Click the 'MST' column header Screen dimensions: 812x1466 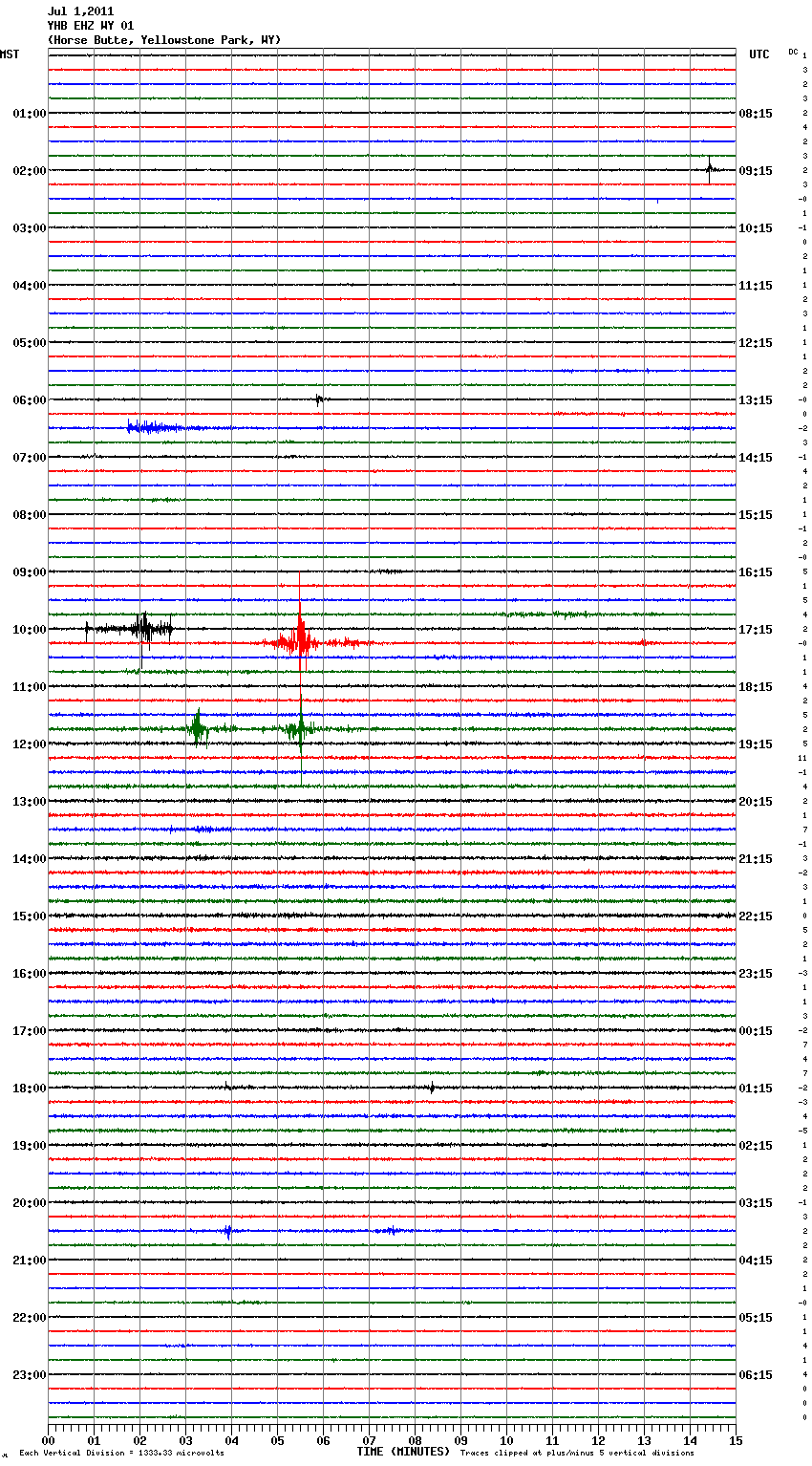[10, 54]
